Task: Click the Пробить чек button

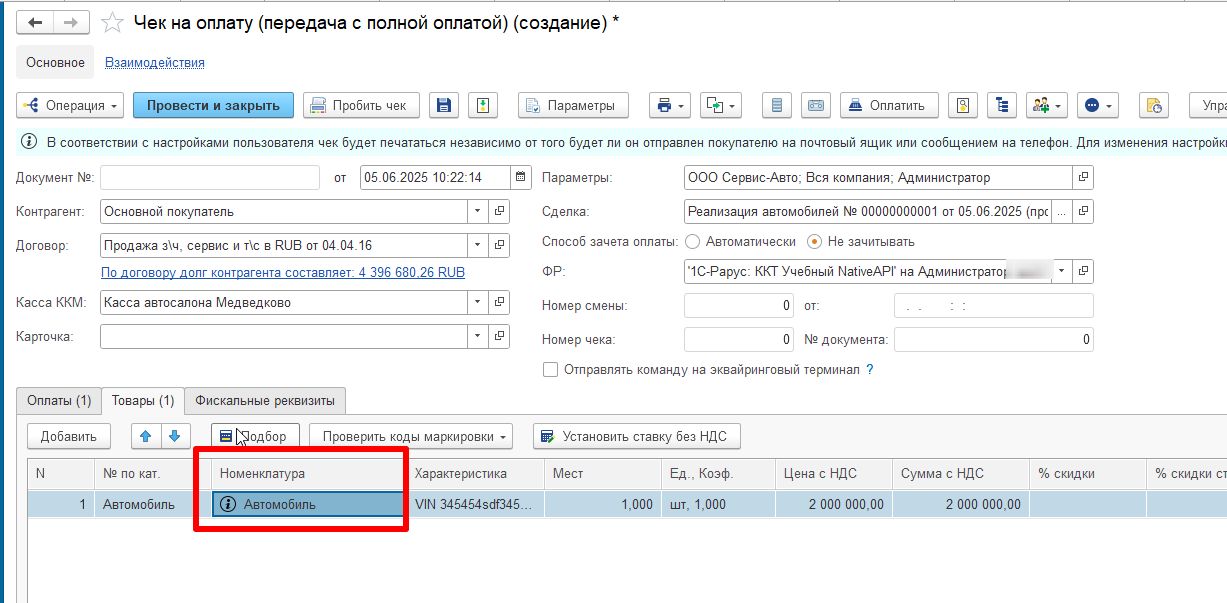Action: click(361, 105)
